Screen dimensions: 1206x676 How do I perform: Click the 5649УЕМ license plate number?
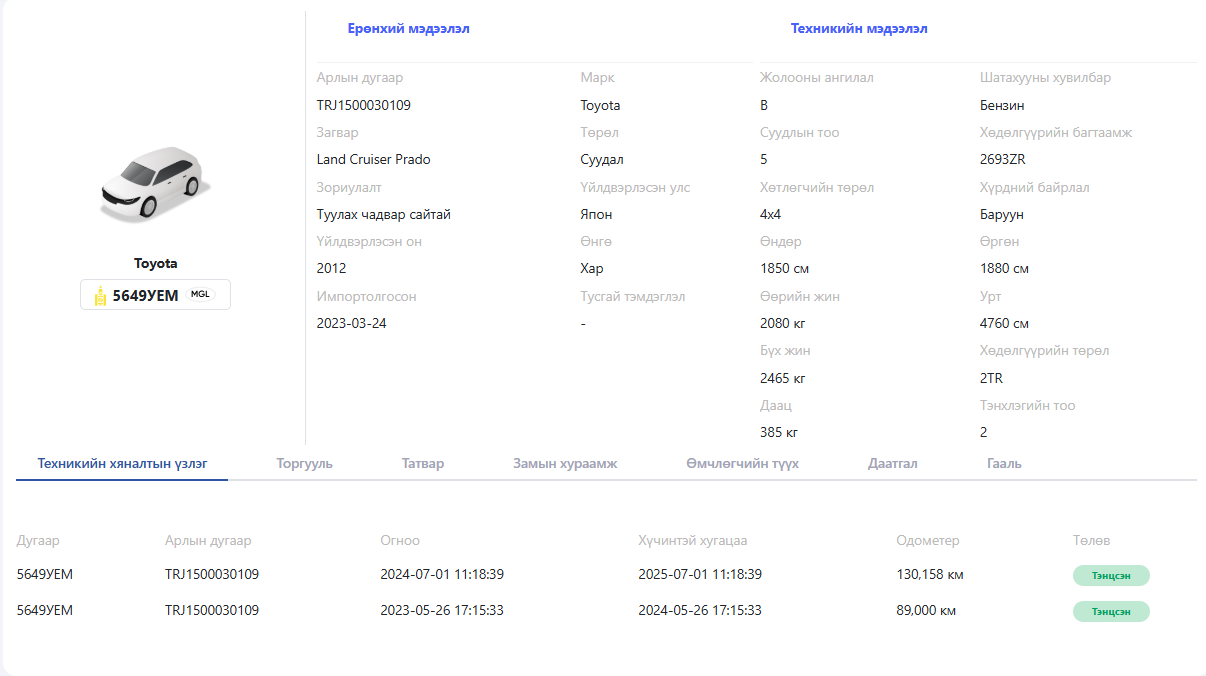point(145,295)
